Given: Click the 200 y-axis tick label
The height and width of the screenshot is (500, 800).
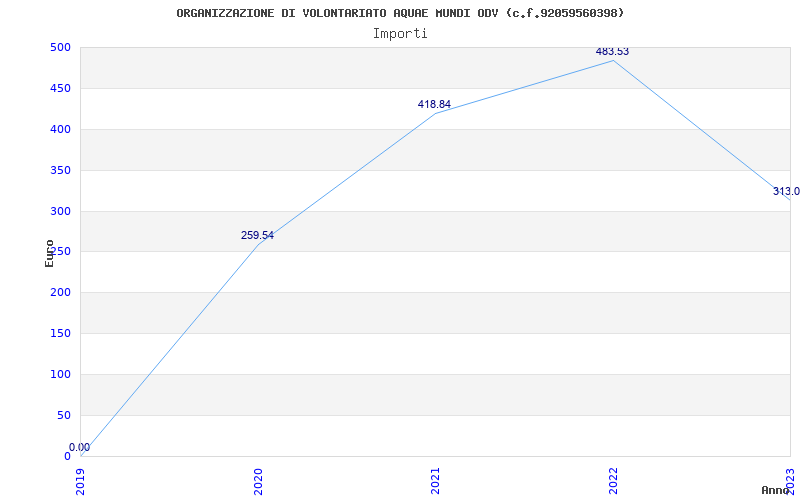Looking at the screenshot, I should point(60,292).
